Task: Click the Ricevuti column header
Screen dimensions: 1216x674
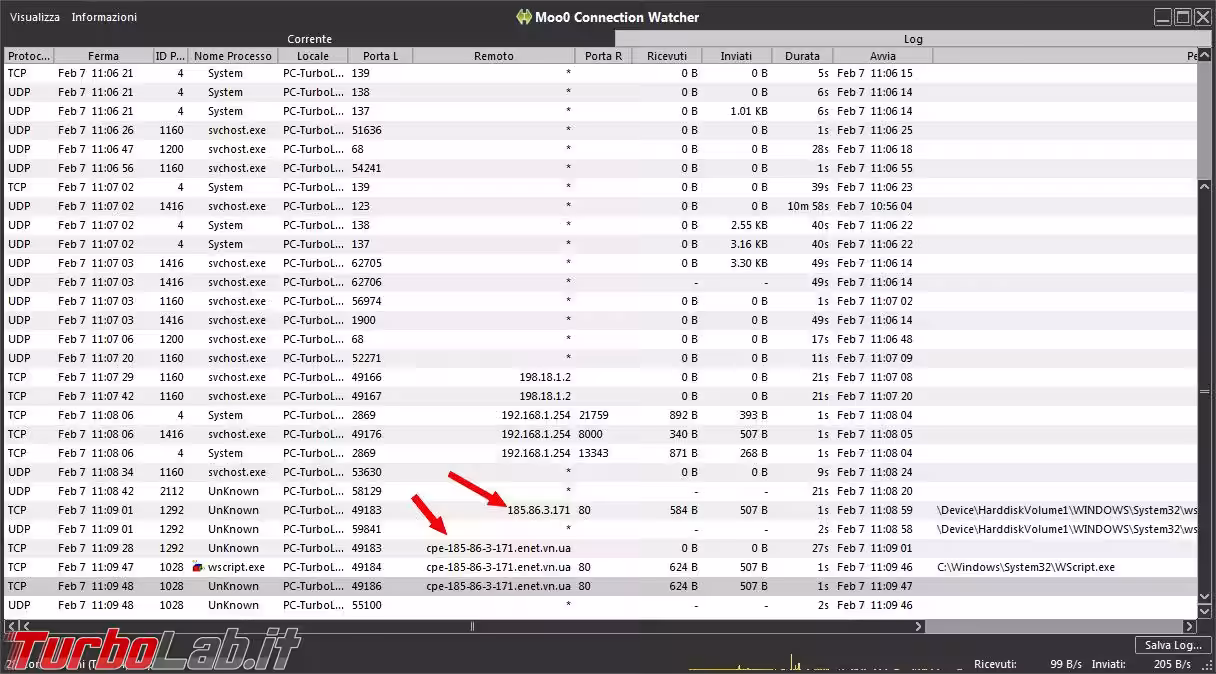Action: [x=667, y=56]
